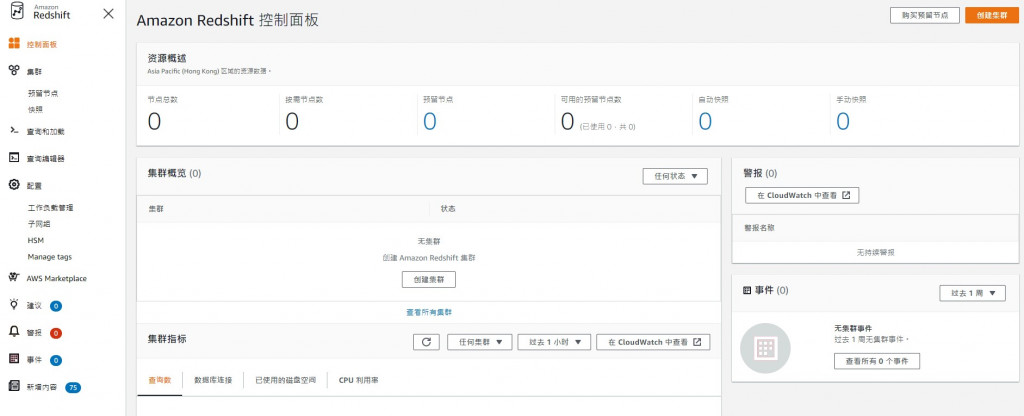Click the 事件 calendar icon in sidebar
The image size is (1024, 416).
tap(14, 359)
